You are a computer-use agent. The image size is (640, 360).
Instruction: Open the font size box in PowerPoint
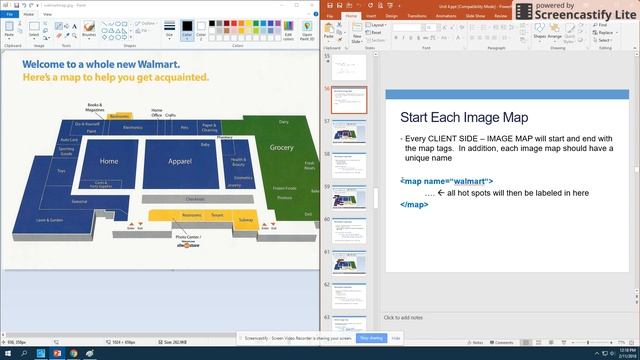(x=431, y=27)
